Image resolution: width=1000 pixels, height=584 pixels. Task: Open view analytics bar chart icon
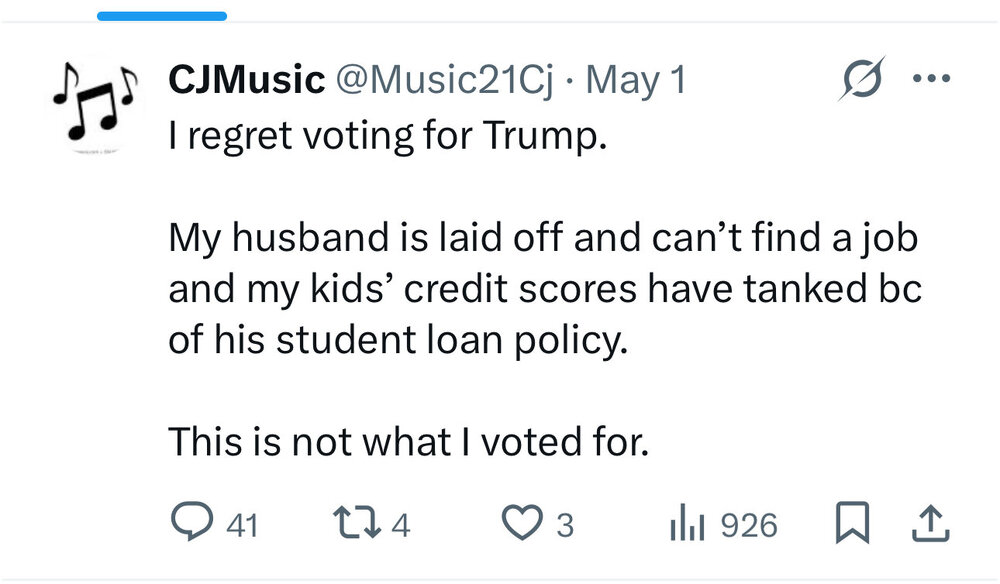687,524
